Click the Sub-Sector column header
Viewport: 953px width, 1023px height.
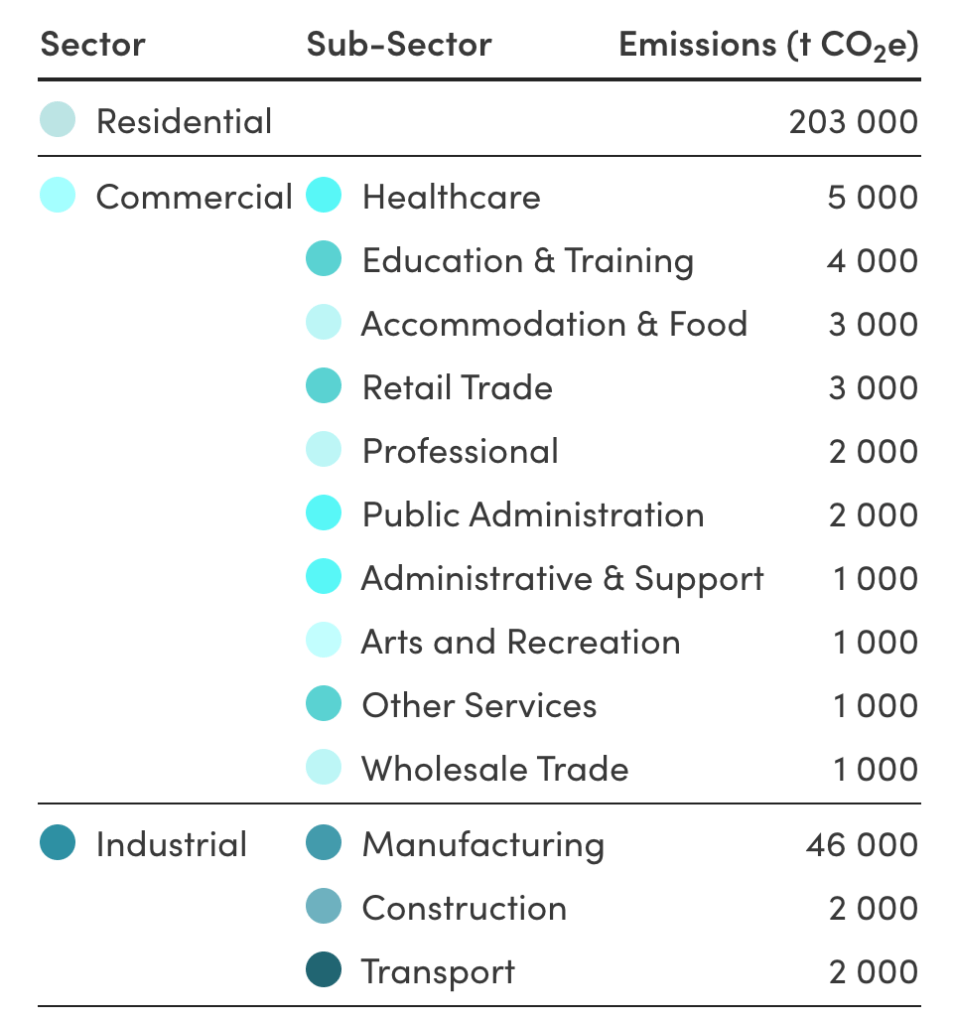coord(399,45)
